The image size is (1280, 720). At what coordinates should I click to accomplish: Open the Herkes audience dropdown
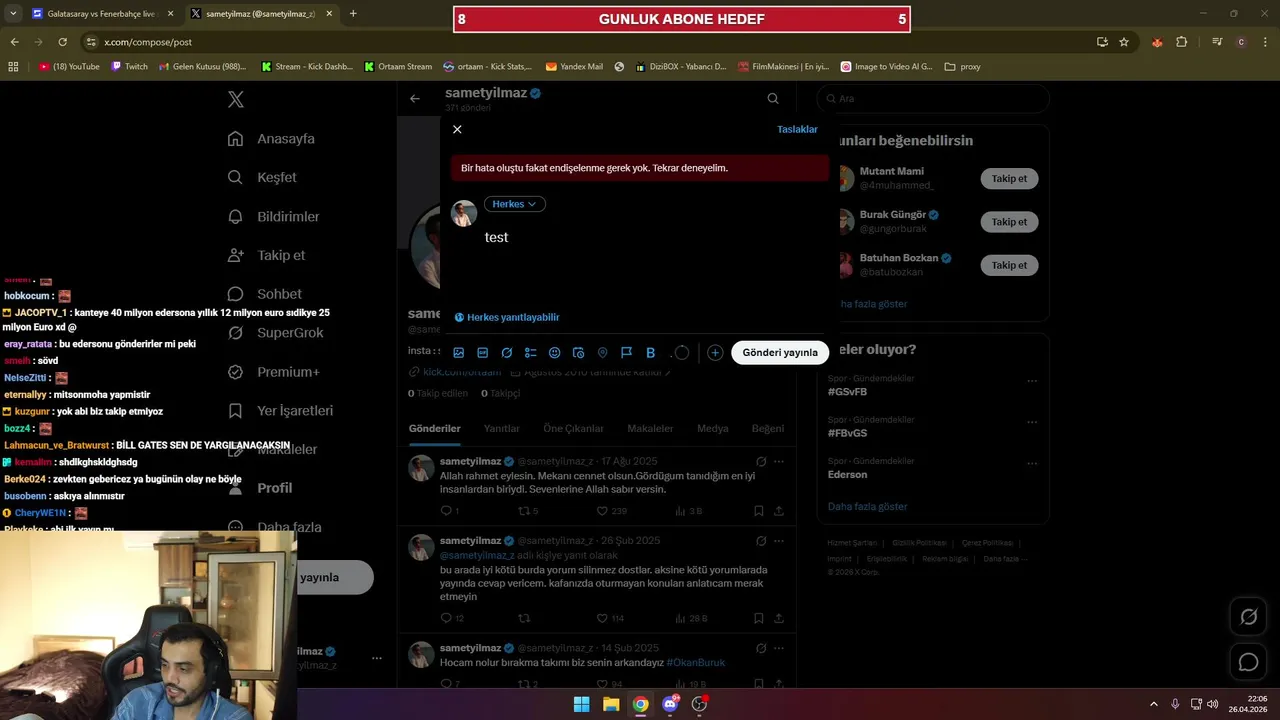coord(515,204)
